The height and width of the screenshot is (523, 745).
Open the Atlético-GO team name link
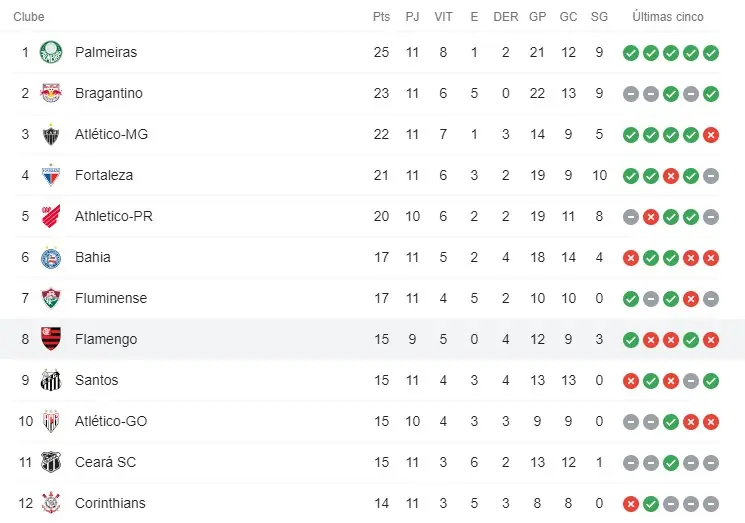coord(111,421)
